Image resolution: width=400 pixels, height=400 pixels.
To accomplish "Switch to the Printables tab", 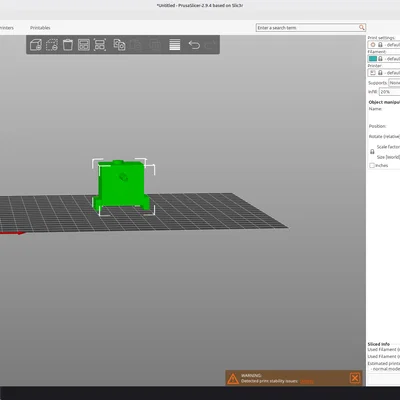I will coord(40,28).
